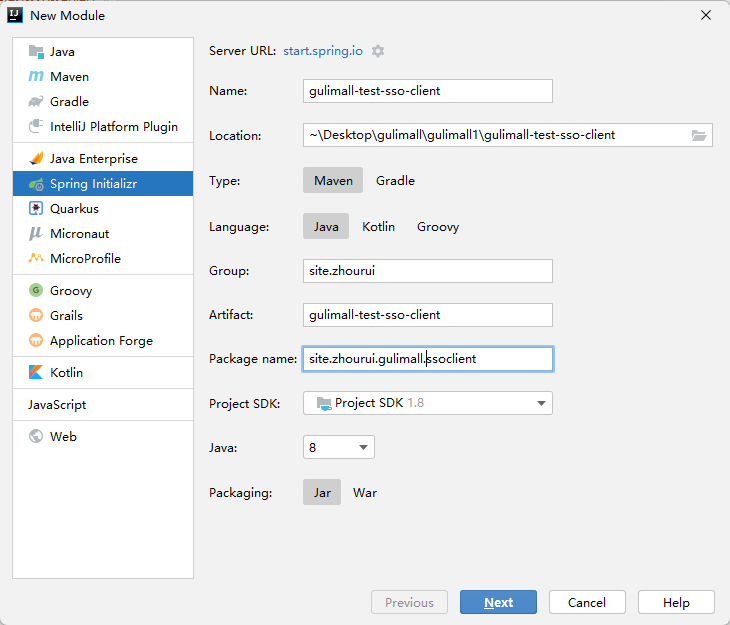Select JavaScript module type
This screenshot has height=625, width=730.
coord(103,404)
